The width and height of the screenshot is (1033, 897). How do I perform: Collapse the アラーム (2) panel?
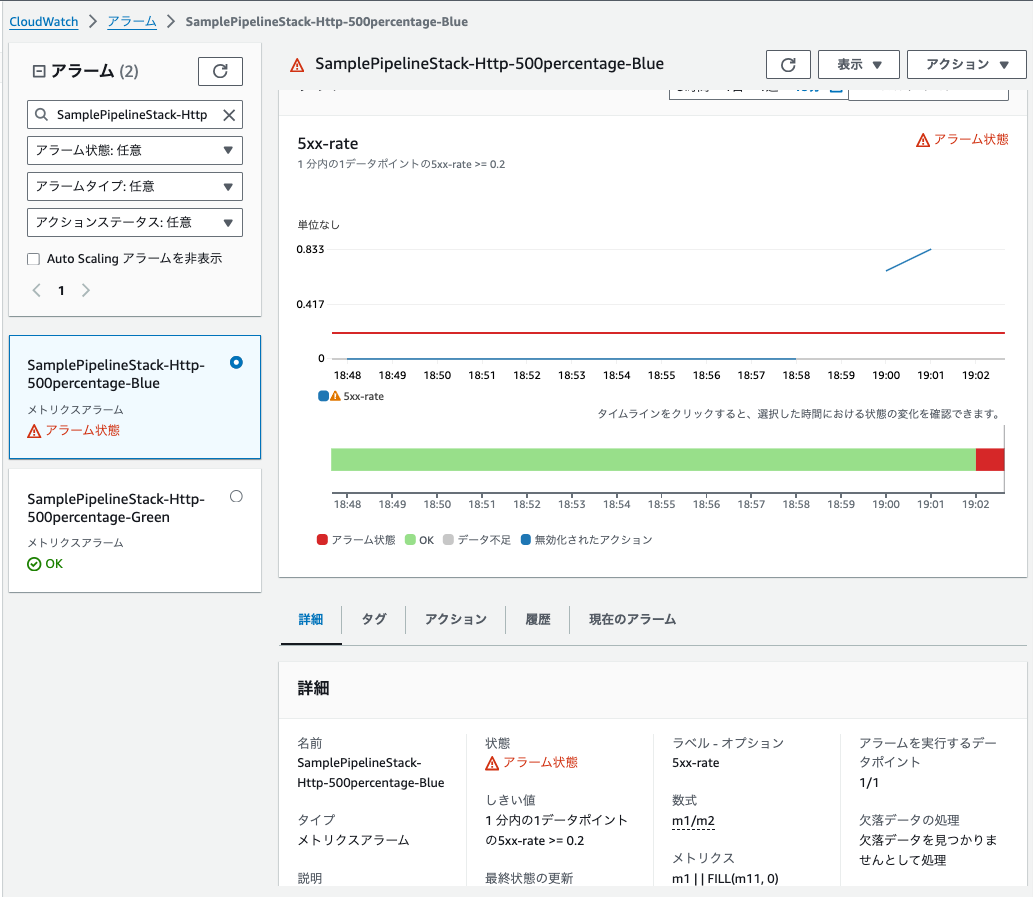tap(39, 71)
